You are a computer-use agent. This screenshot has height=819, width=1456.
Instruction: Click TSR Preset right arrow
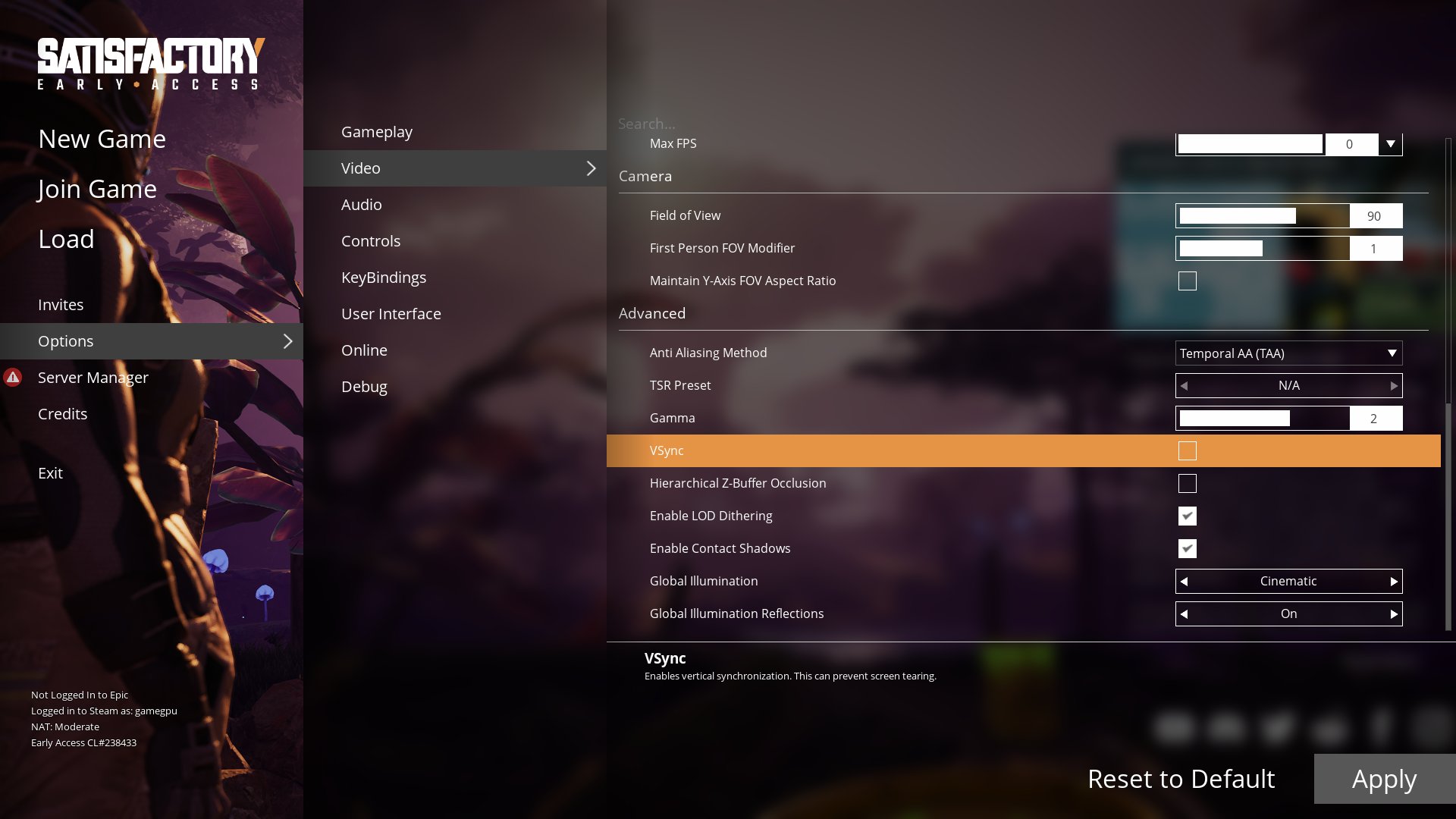click(1394, 386)
